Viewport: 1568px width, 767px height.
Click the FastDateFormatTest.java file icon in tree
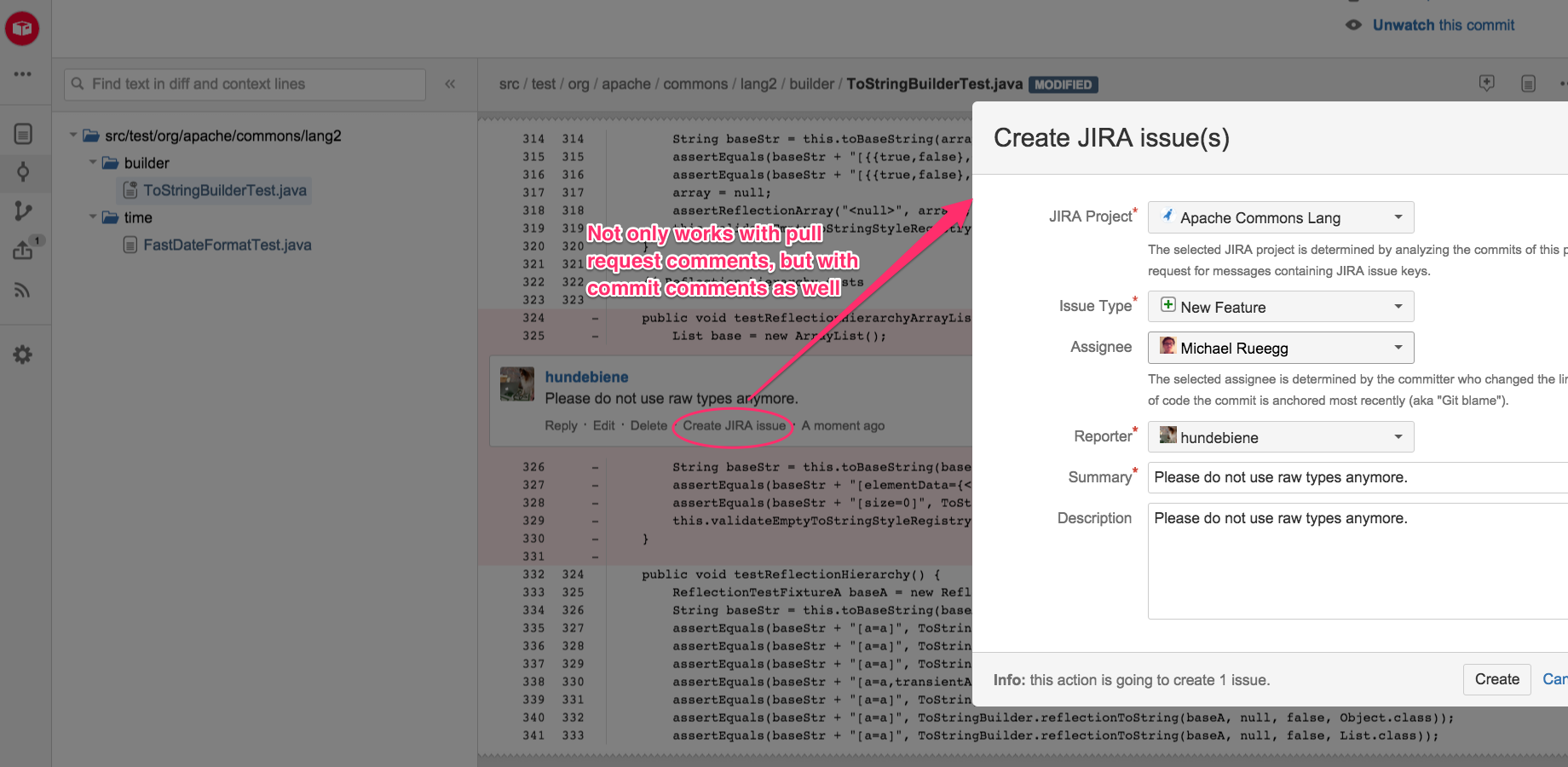[x=130, y=245]
